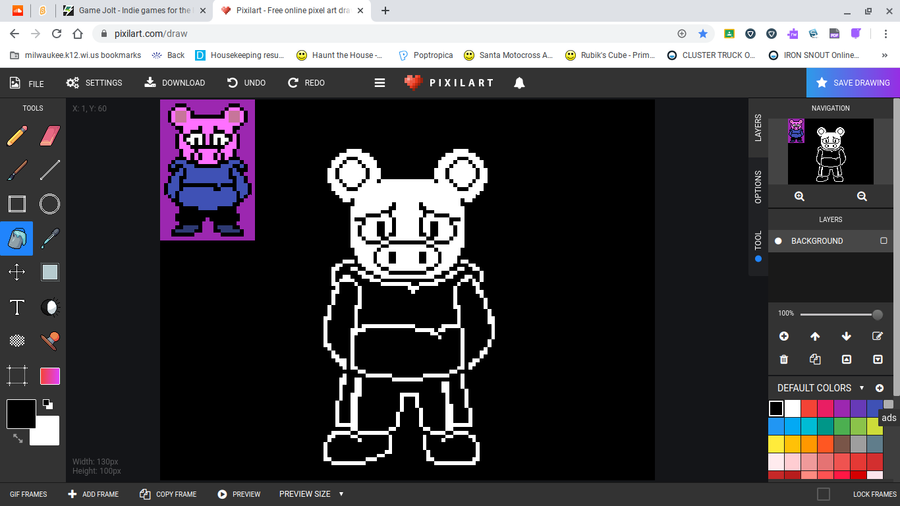The image size is (900, 506).
Task: Edit the layer name icon
Action: click(877, 336)
